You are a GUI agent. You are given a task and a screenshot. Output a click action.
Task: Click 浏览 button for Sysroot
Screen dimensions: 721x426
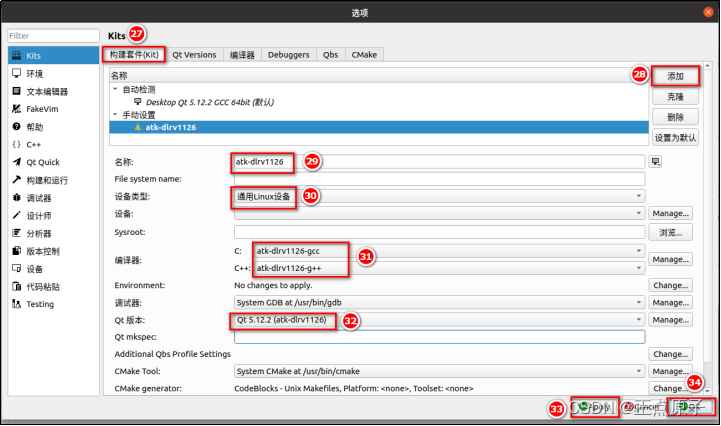pyautogui.click(x=670, y=232)
